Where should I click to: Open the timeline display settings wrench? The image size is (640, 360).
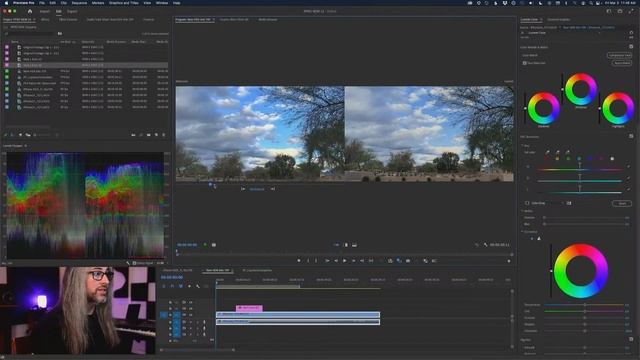198,286
